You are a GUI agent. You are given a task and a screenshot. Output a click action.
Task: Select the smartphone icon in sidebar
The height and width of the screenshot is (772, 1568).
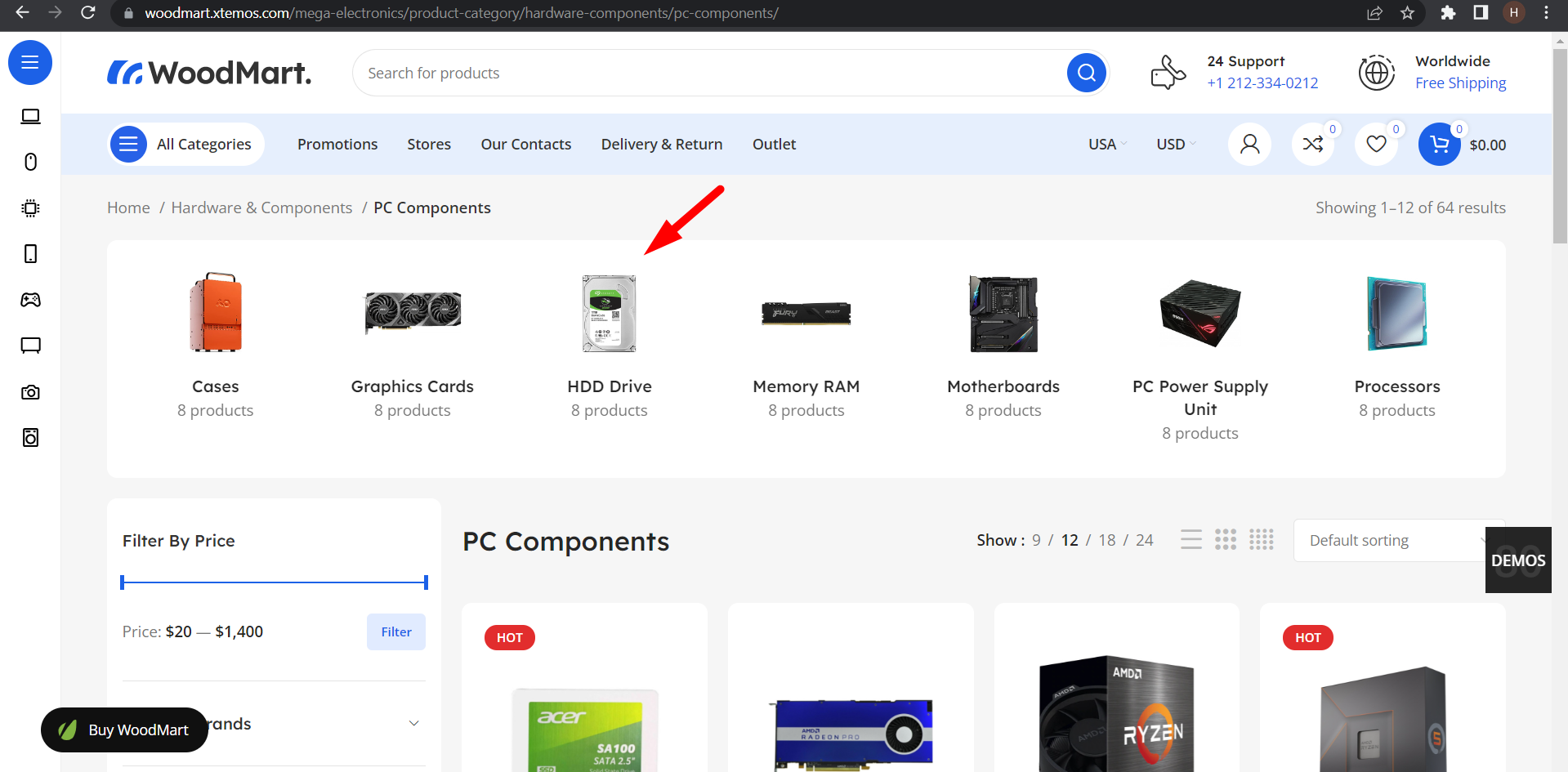[30, 253]
